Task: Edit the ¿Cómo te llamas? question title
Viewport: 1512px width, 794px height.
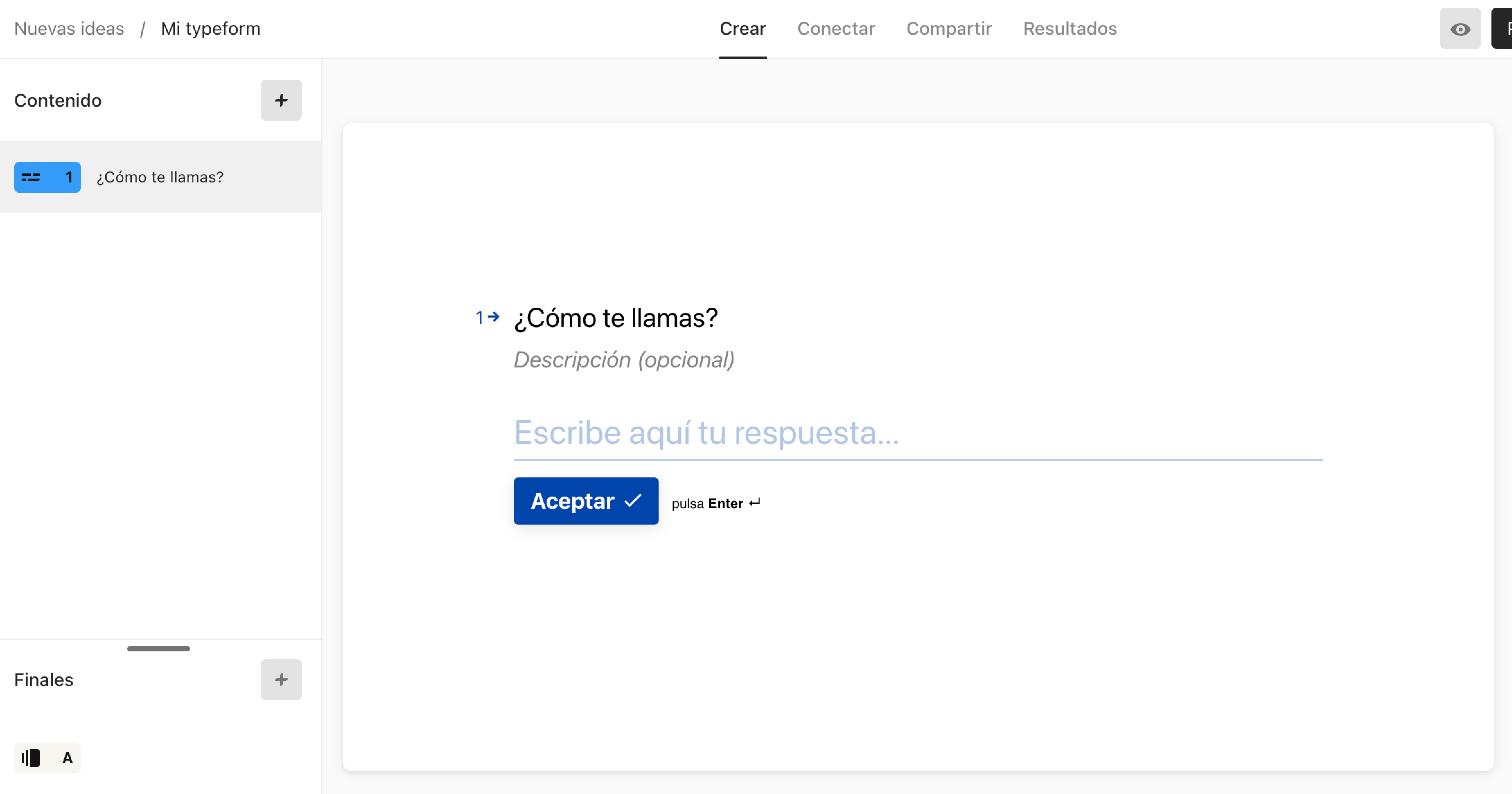Action: pos(616,317)
